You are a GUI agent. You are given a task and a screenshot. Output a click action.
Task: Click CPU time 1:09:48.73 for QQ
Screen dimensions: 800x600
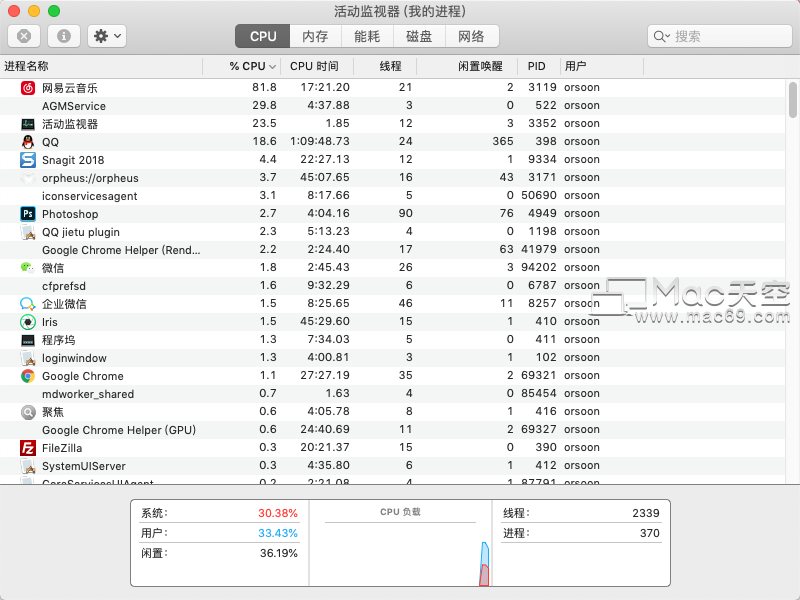tap(320, 141)
